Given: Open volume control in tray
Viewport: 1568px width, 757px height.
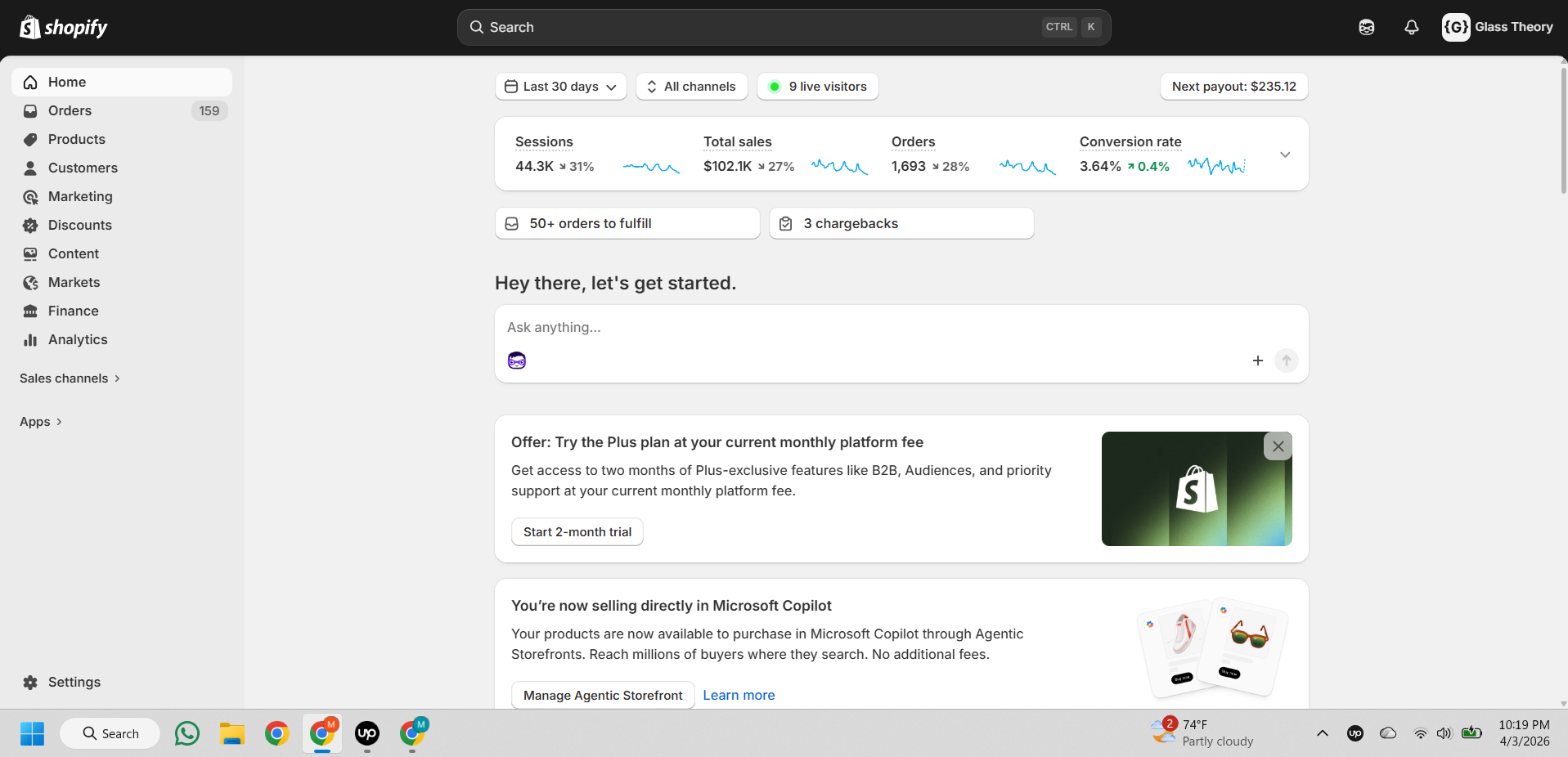Looking at the screenshot, I should pyautogui.click(x=1444, y=733).
